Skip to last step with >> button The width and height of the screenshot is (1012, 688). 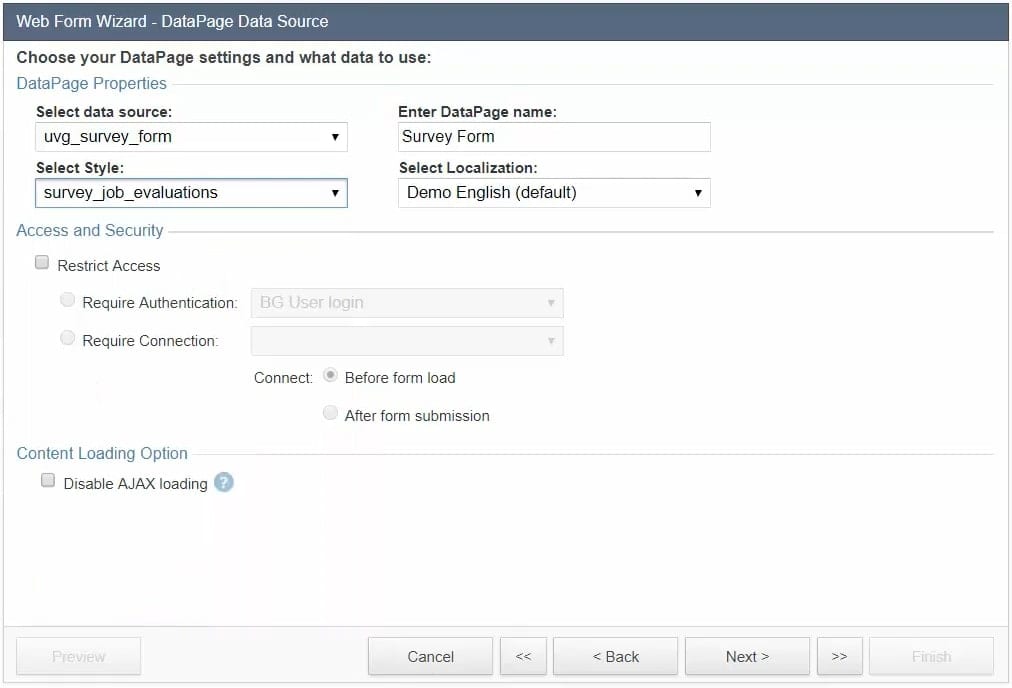(x=839, y=657)
